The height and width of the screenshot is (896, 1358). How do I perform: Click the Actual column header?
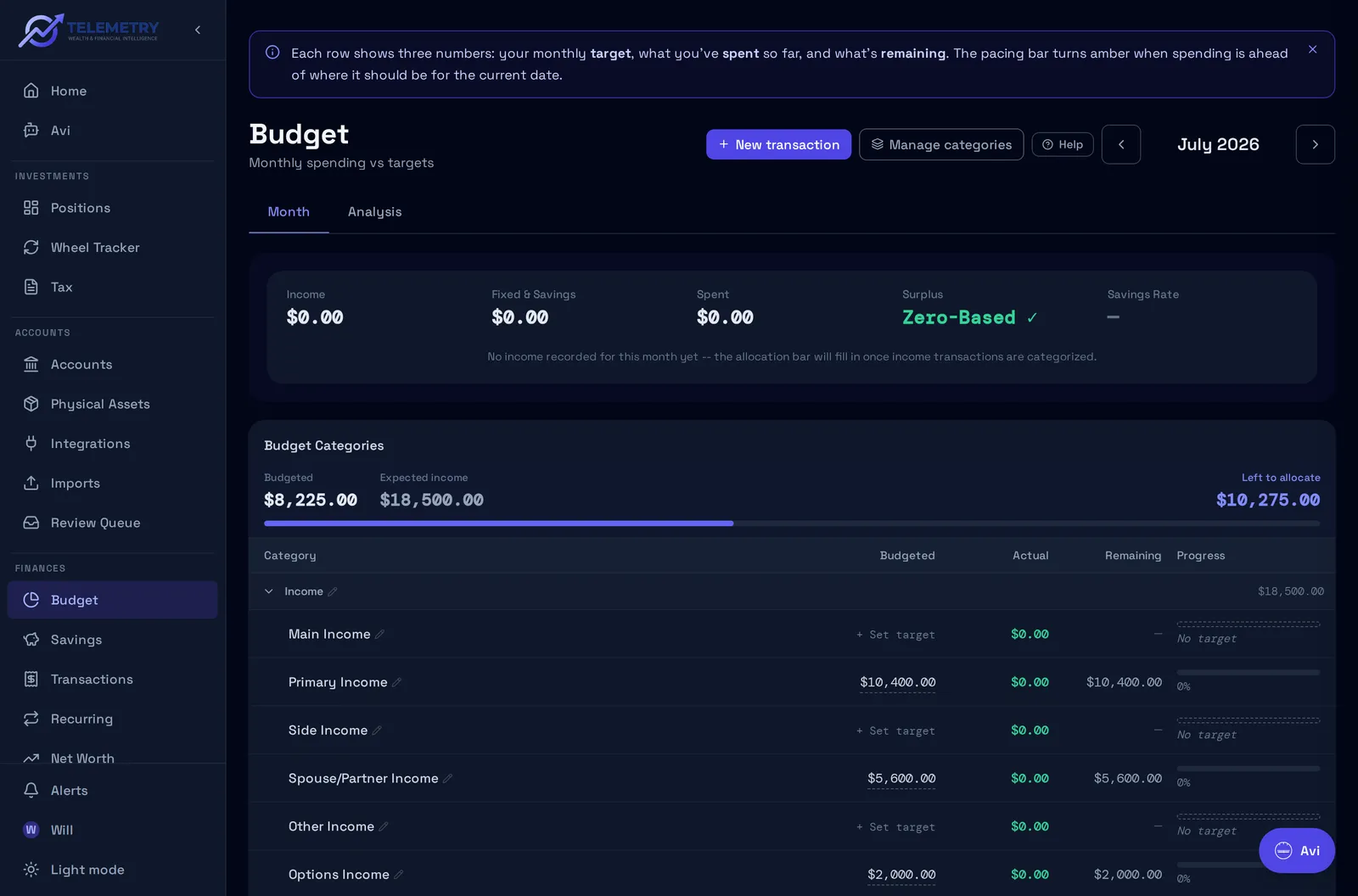(x=1030, y=556)
